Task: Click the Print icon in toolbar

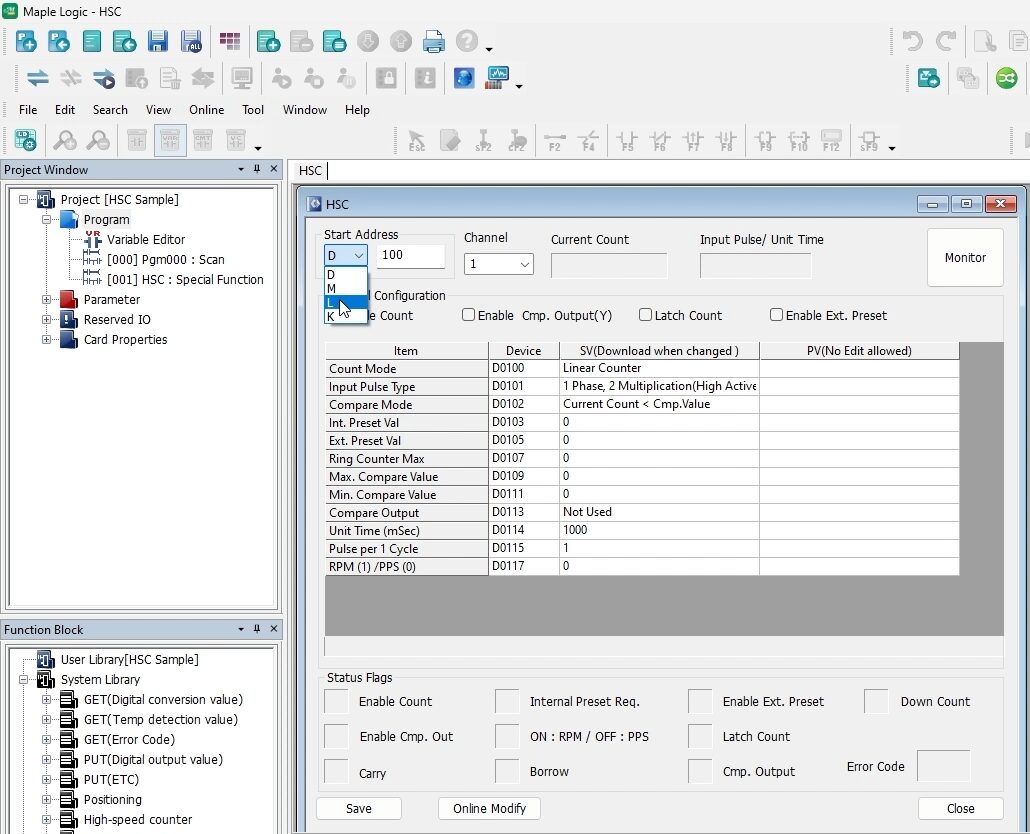Action: pos(434,41)
